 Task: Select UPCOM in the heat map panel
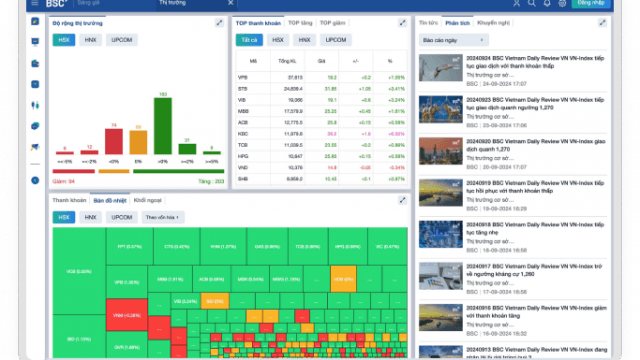coord(122,217)
